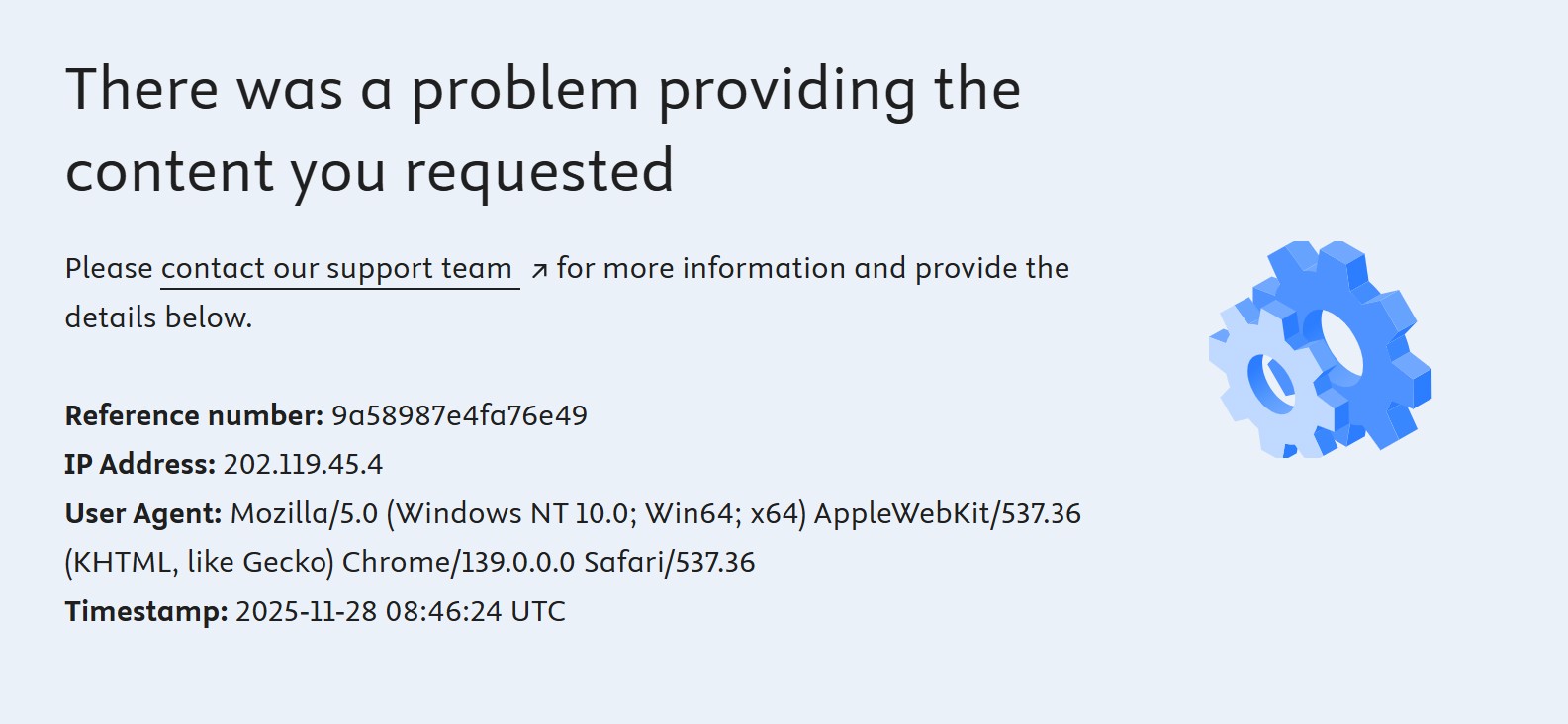
Task: Click the "Reference number:" label
Action: (x=194, y=415)
